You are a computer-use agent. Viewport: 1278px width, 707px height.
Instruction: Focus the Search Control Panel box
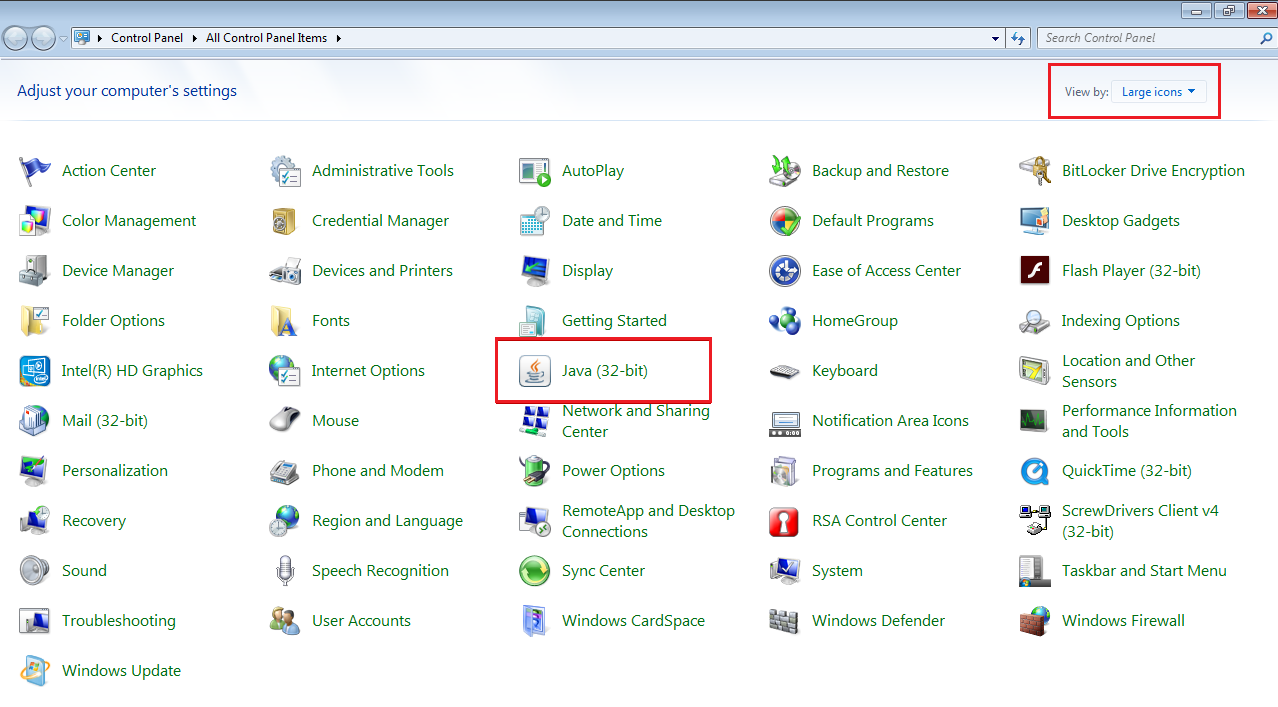coord(1147,38)
